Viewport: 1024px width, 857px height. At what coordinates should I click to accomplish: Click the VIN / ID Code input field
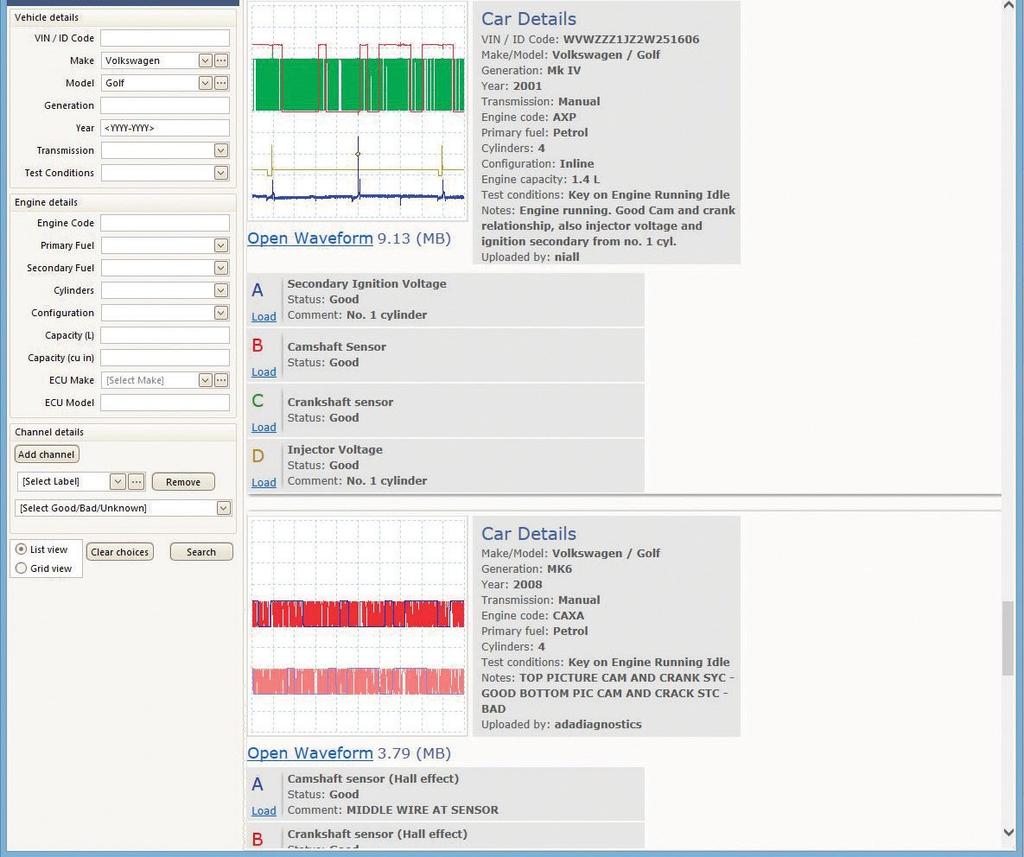tap(165, 38)
